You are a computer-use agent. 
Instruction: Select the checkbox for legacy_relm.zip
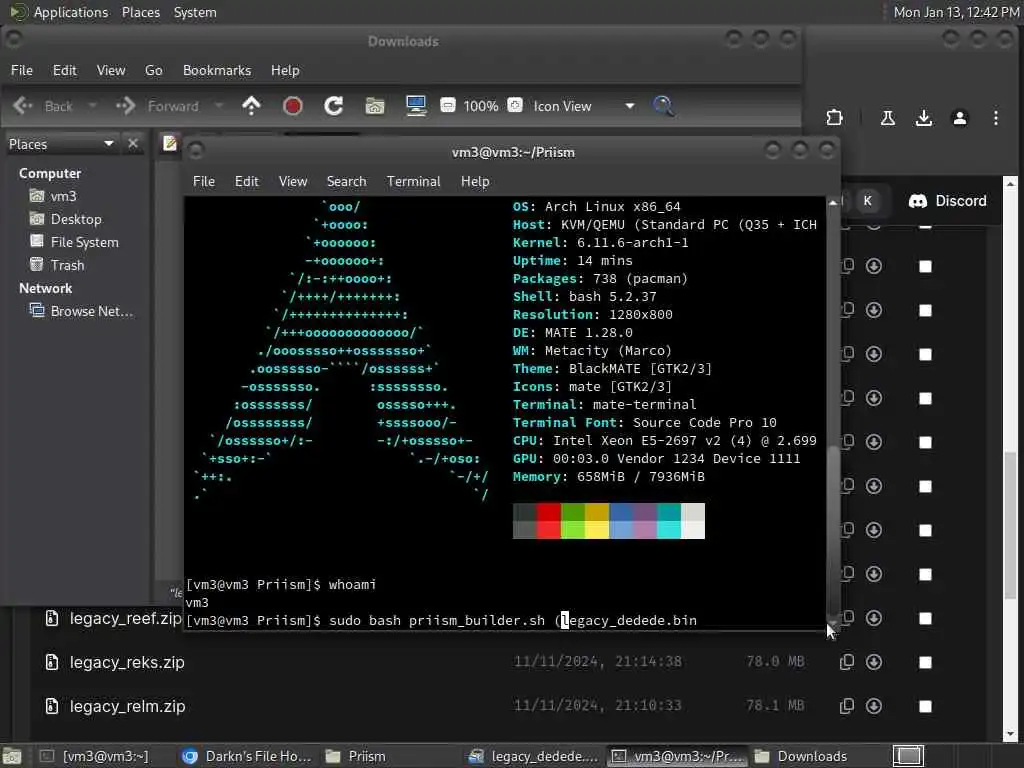click(925, 706)
